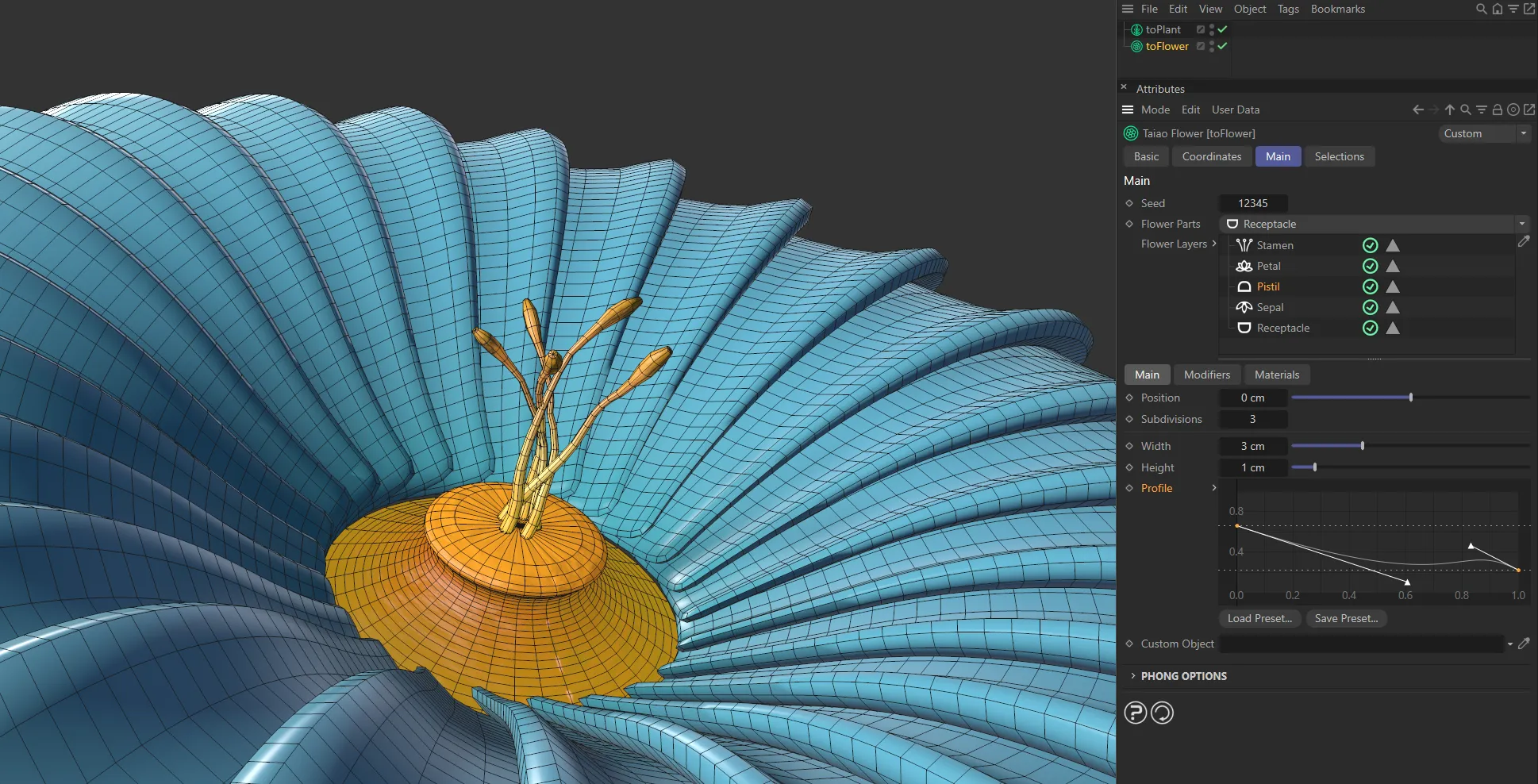Select the Sepal layer icon
This screenshot has width=1538, height=784.
click(1244, 307)
